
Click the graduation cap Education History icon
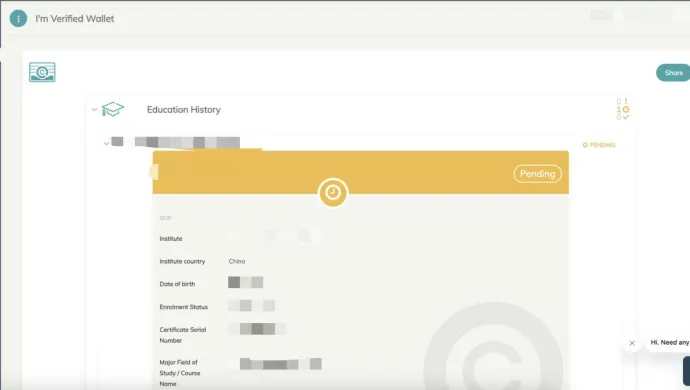[113, 109]
